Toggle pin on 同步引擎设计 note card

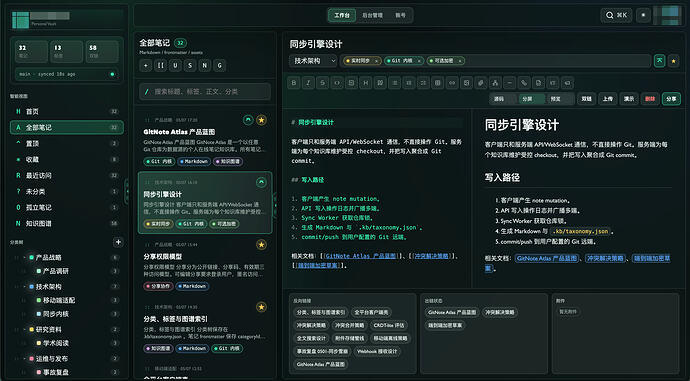point(261,182)
